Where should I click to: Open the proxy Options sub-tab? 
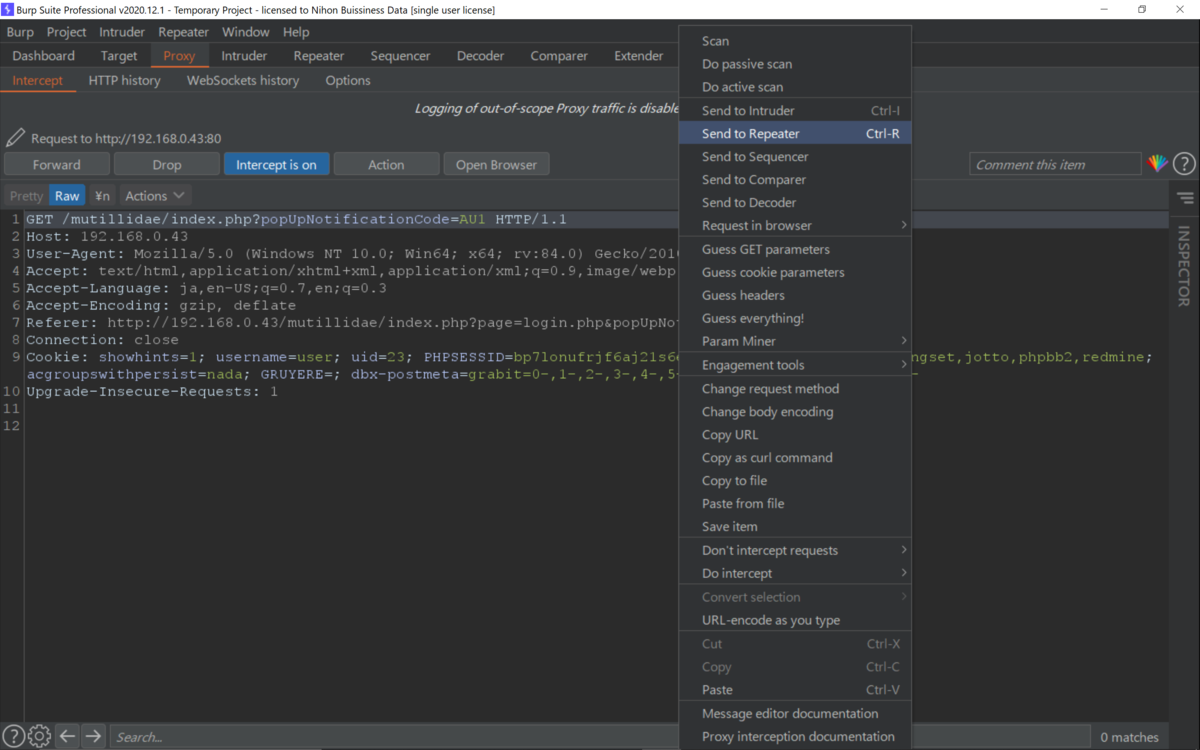pyautogui.click(x=348, y=80)
